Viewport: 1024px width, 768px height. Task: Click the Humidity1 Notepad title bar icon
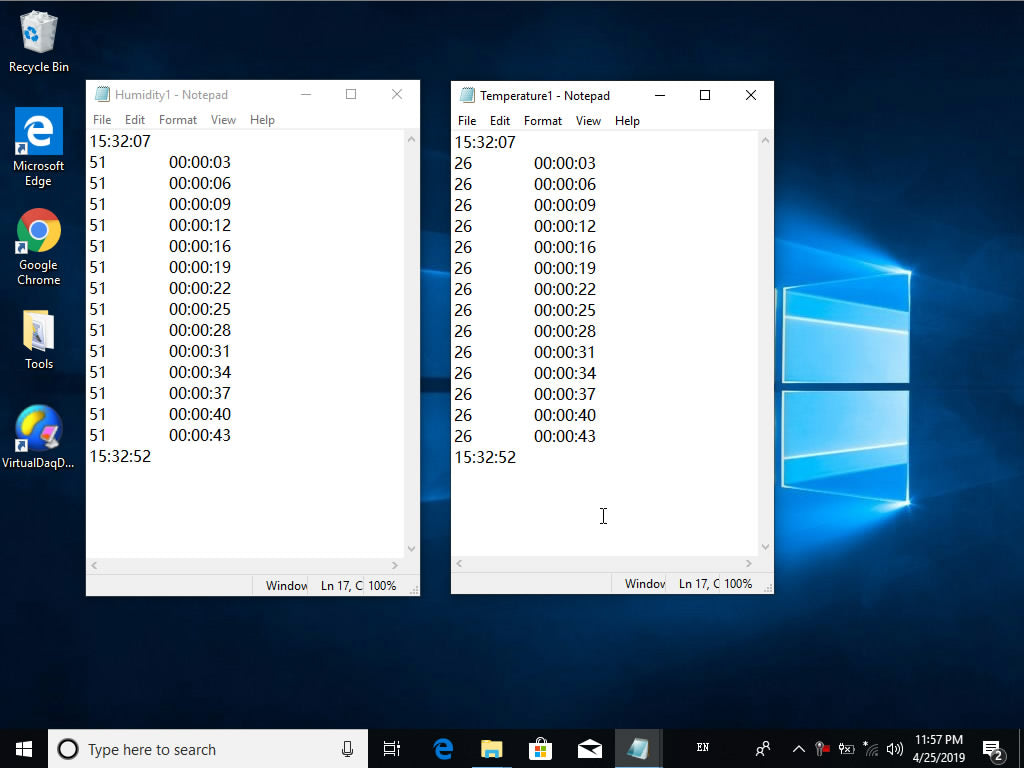[102, 95]
